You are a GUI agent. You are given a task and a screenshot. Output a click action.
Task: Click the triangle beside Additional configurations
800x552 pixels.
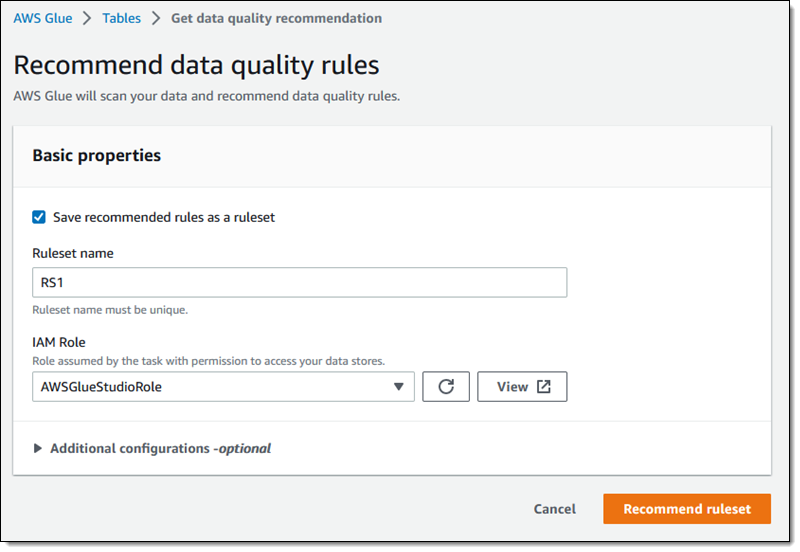[x=38, y=449]
